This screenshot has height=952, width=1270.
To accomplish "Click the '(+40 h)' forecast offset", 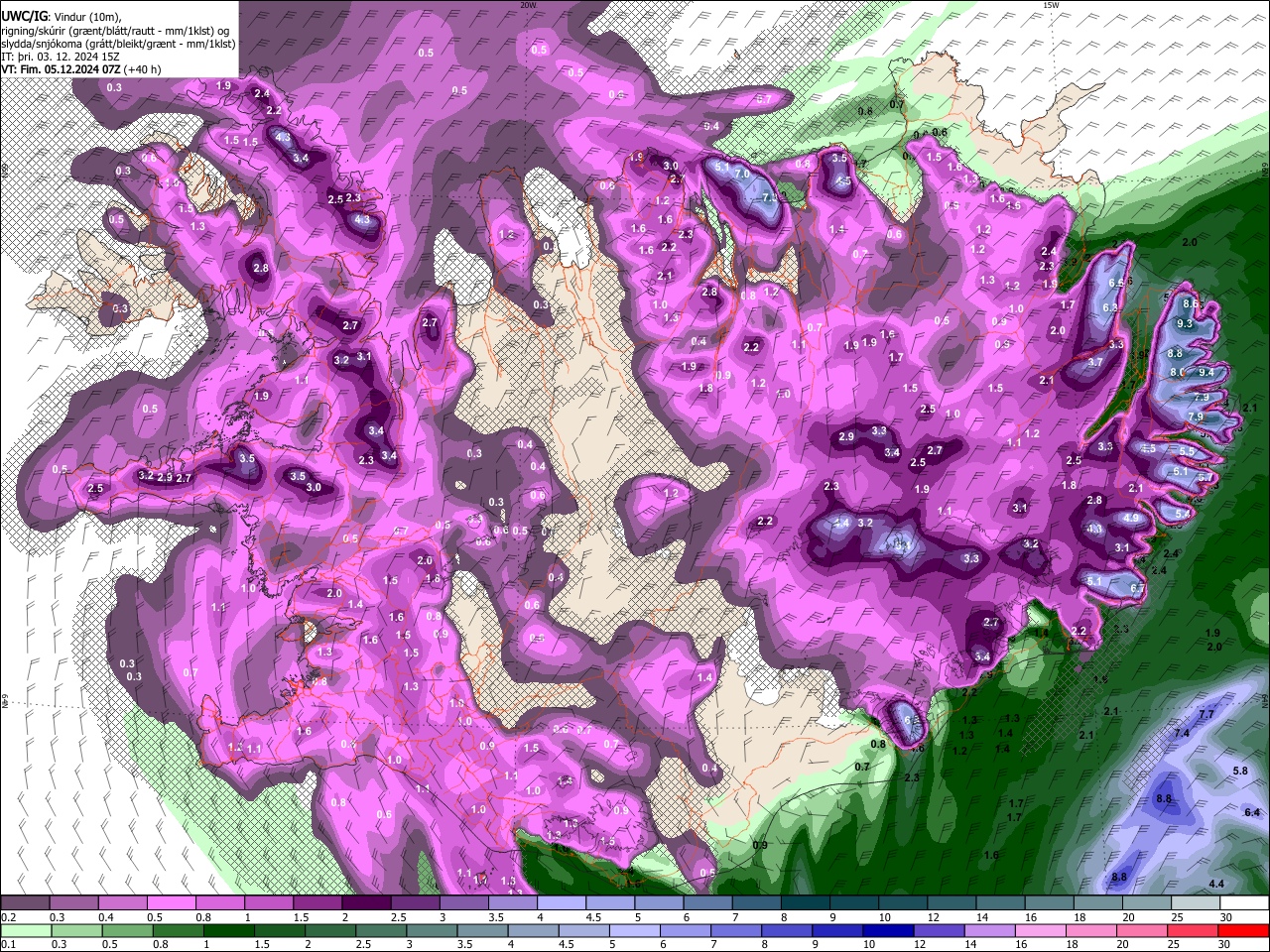I will 143,69.
